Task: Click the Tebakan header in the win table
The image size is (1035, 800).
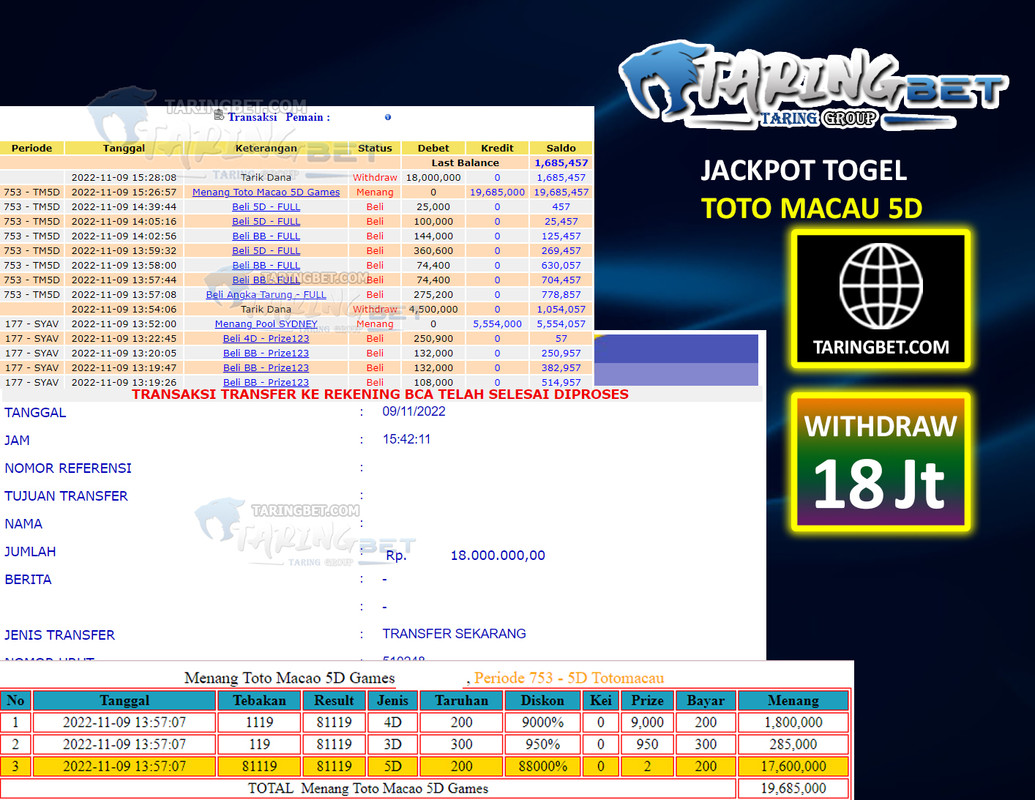Action: pos(259,700)
